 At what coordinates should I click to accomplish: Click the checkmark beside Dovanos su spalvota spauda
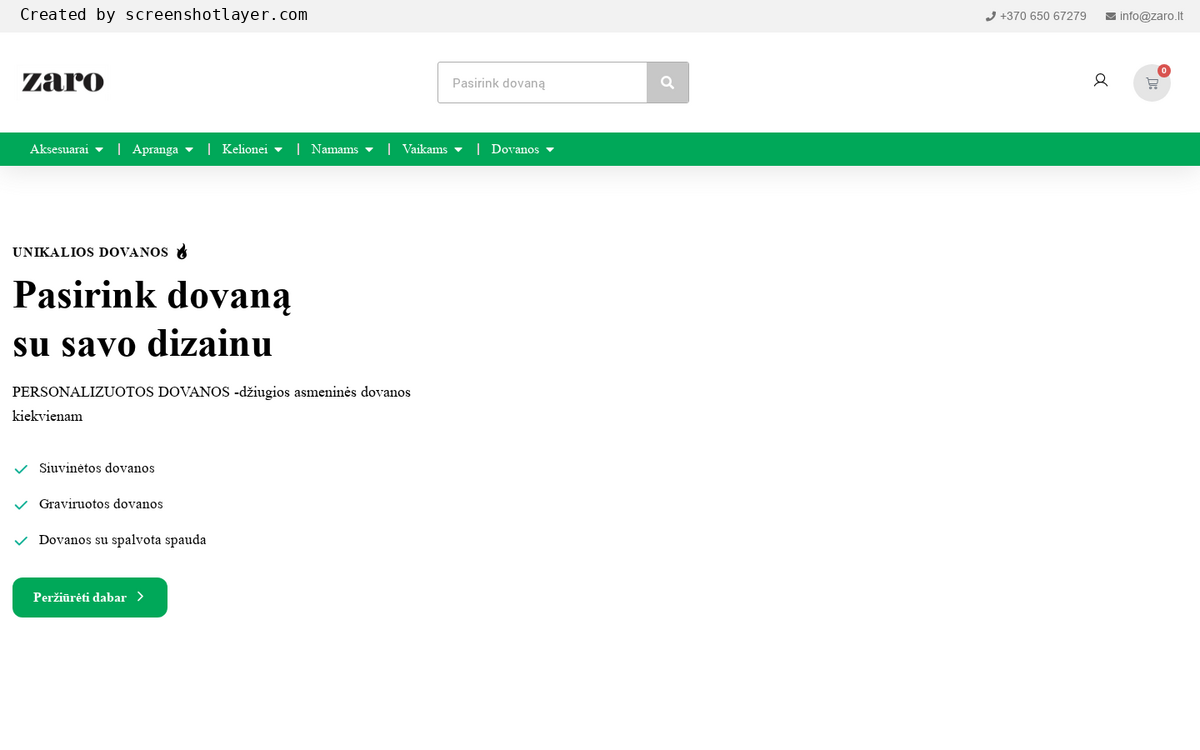(21, 541)
